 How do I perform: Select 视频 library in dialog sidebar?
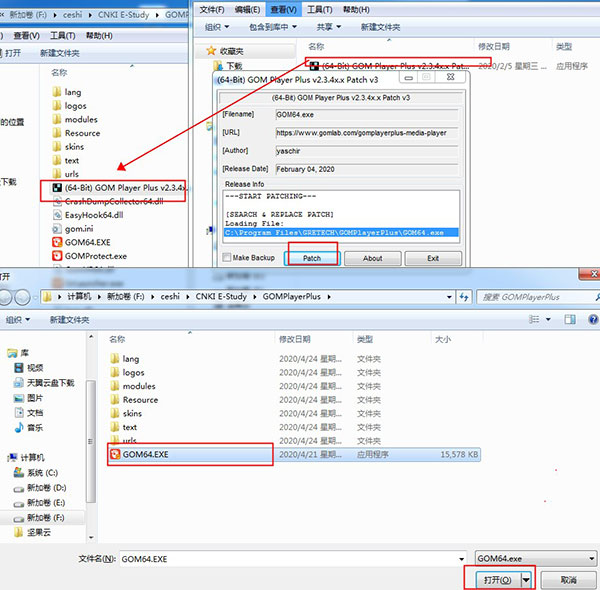click(x=29, y=368)
